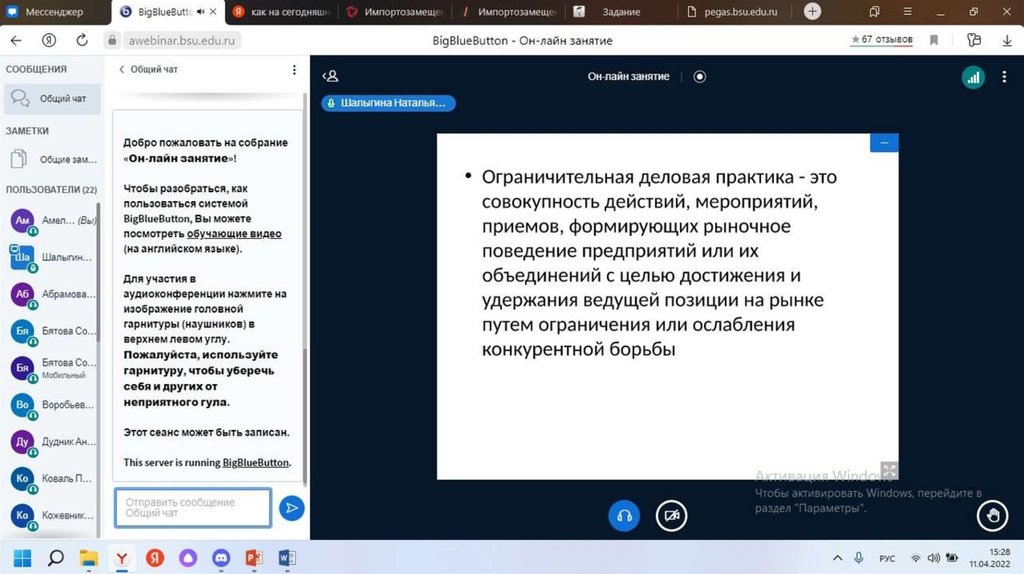Switch the РУС keyboard language
Viewport: 1024px width, 574px height.
click(887, 558)
